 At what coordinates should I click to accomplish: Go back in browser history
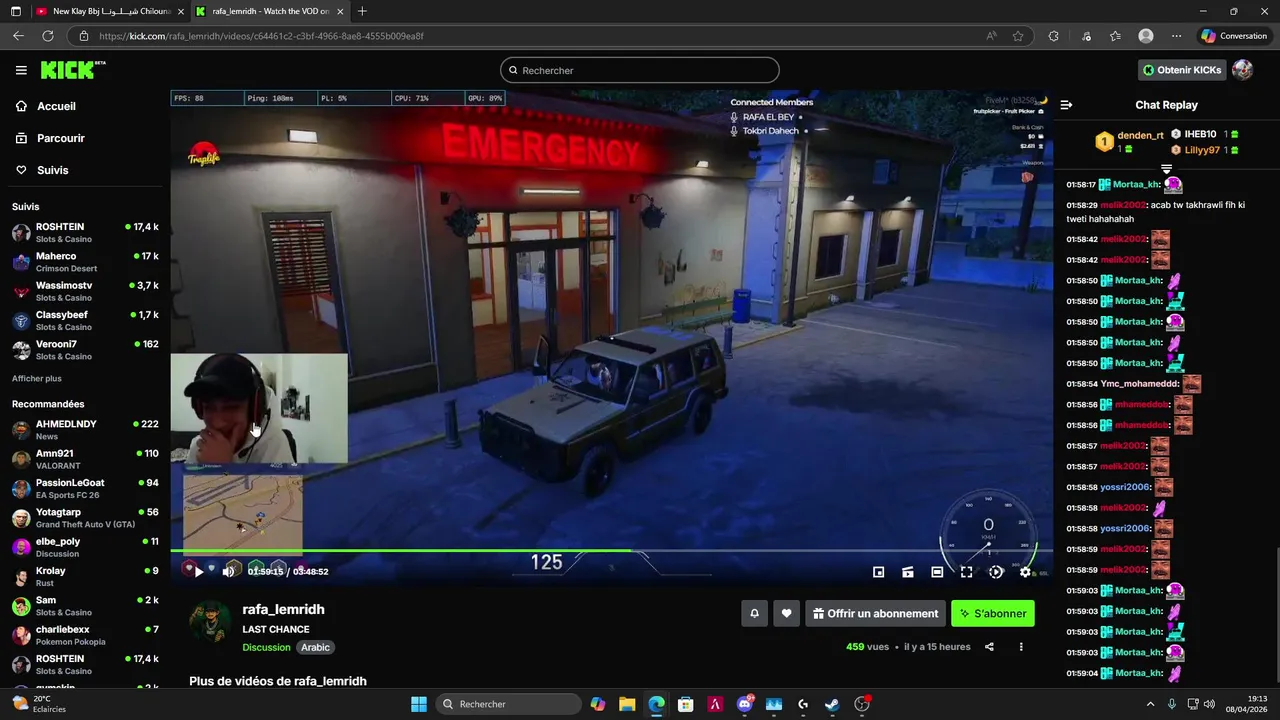pos(18,36)
